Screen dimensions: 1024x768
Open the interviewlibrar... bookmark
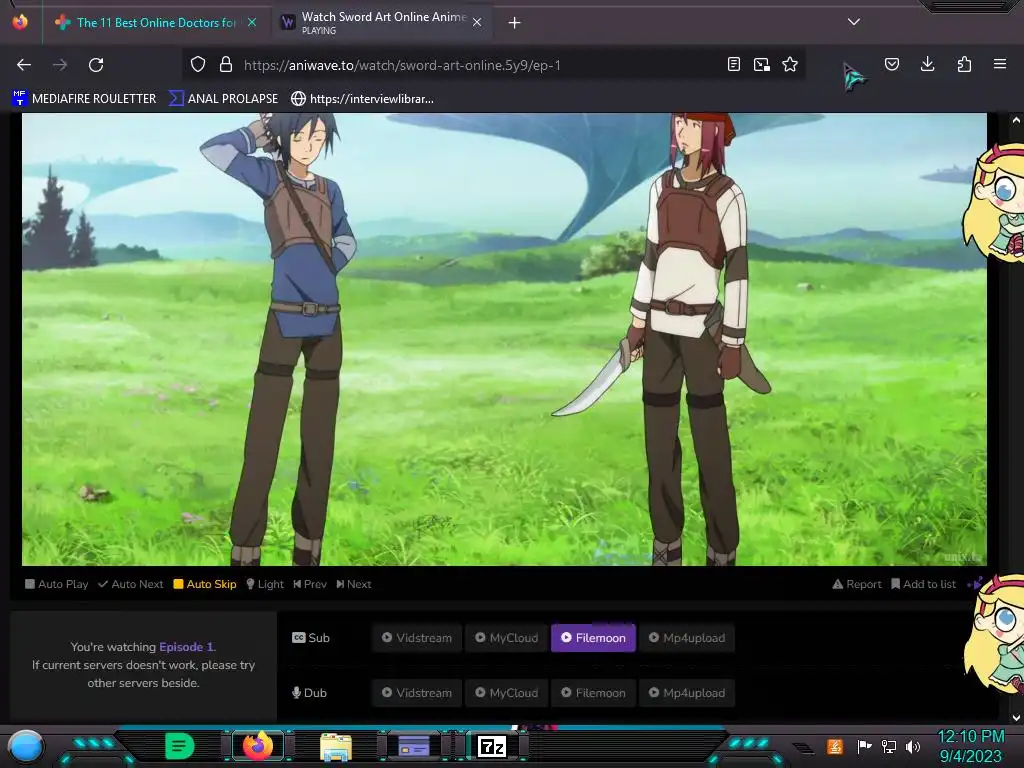[x=362, y=99]
